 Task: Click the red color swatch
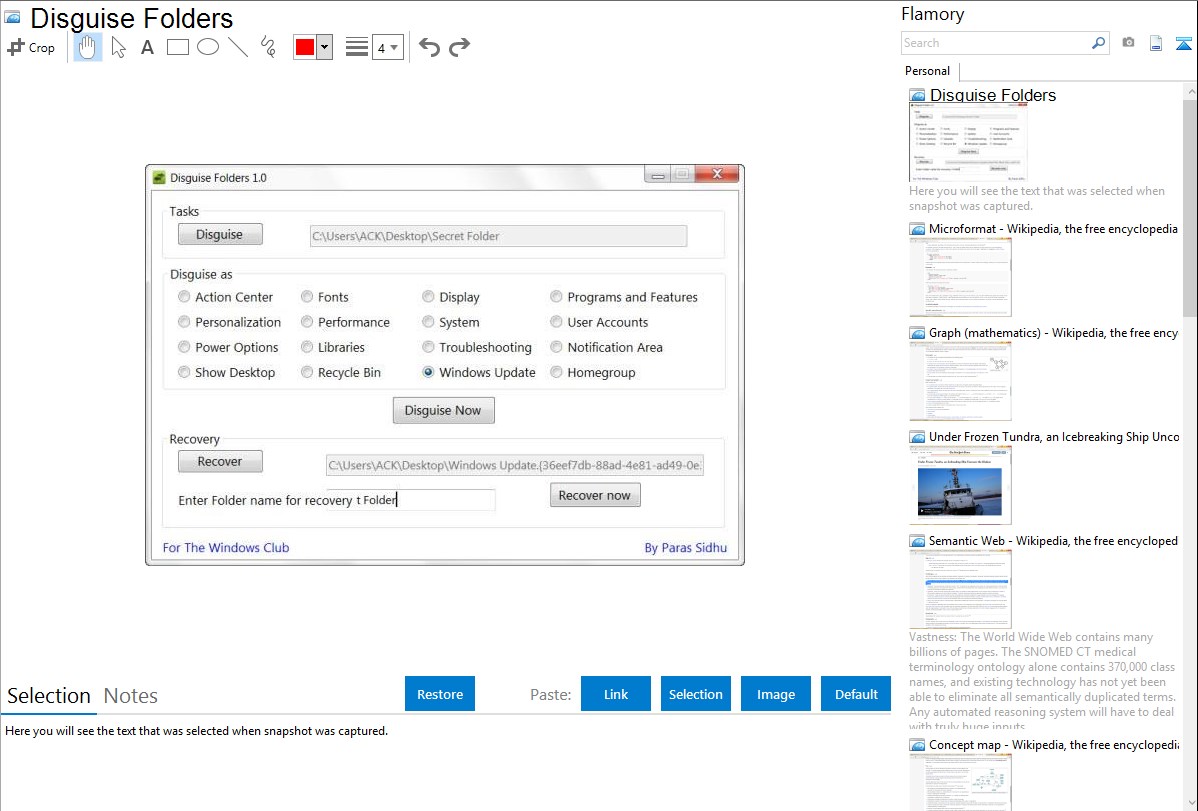click(x=304, y=47)
